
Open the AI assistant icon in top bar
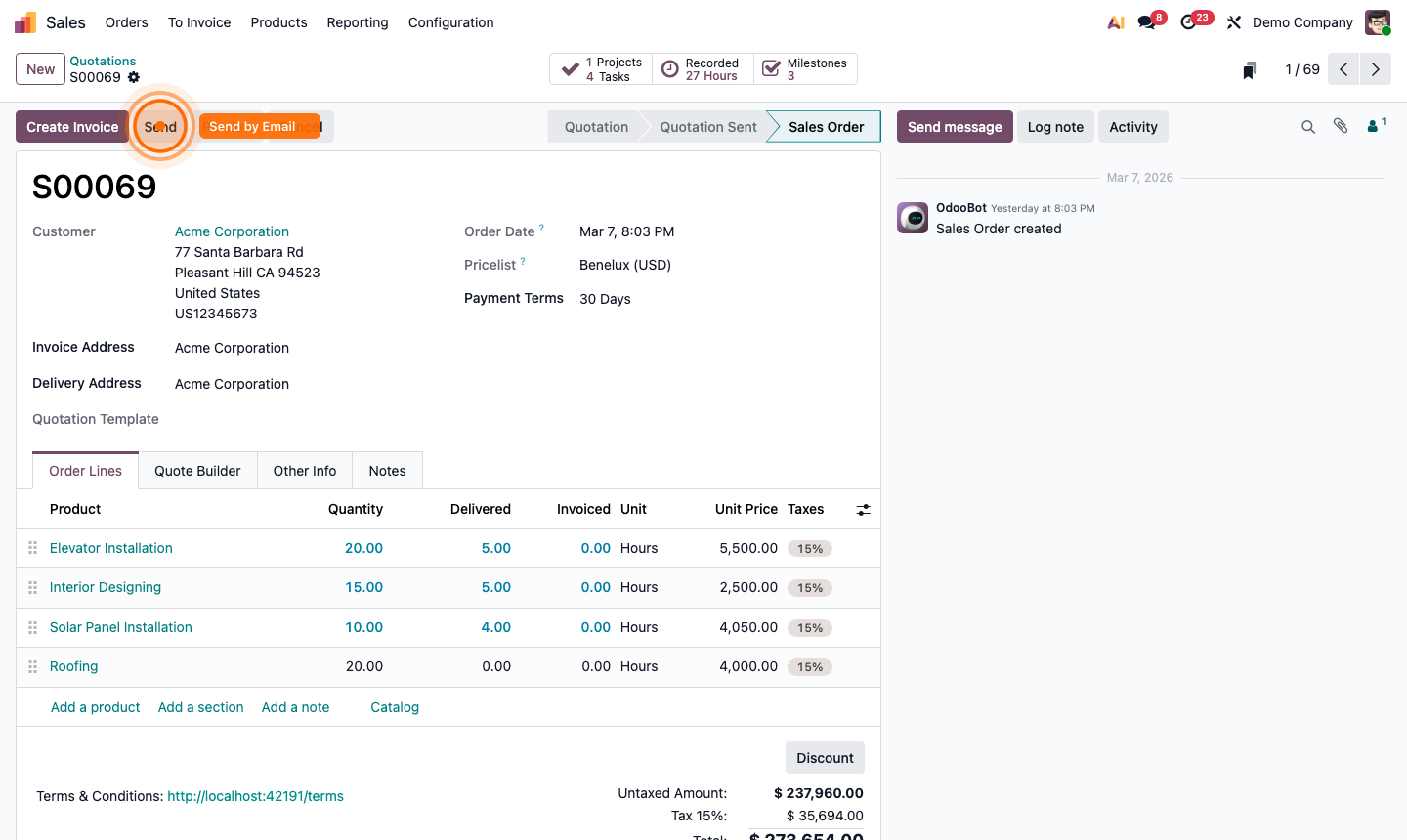pos(1115,22)
